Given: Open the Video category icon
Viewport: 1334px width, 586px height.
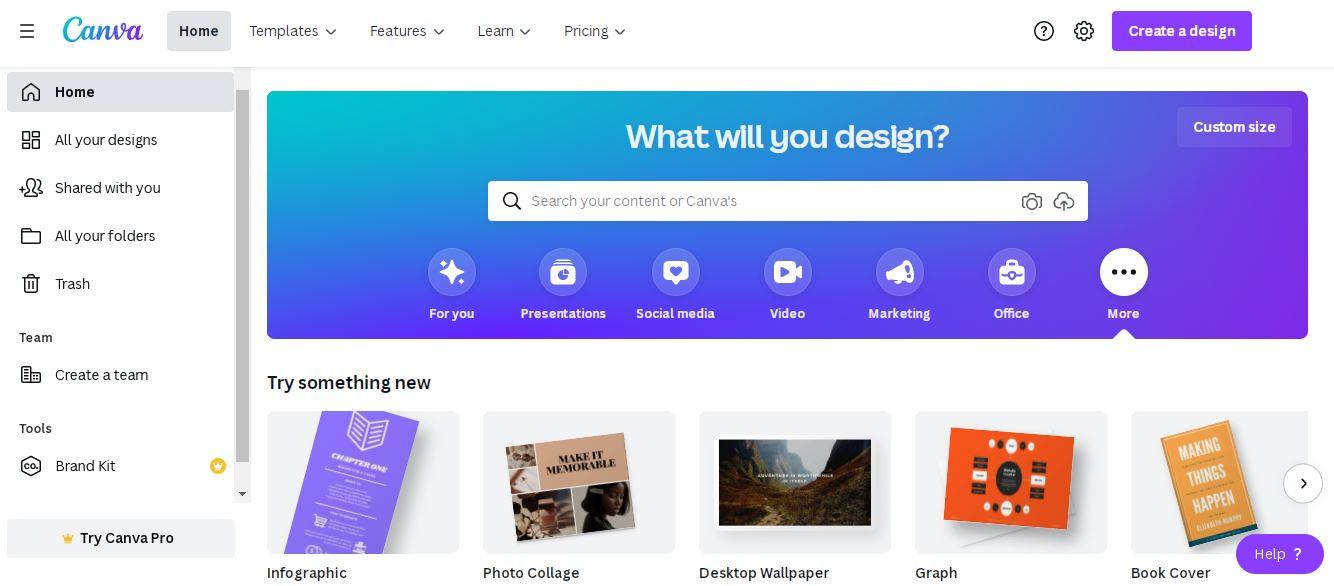Looking at the screenshot, I should click(x=788, y=272).
